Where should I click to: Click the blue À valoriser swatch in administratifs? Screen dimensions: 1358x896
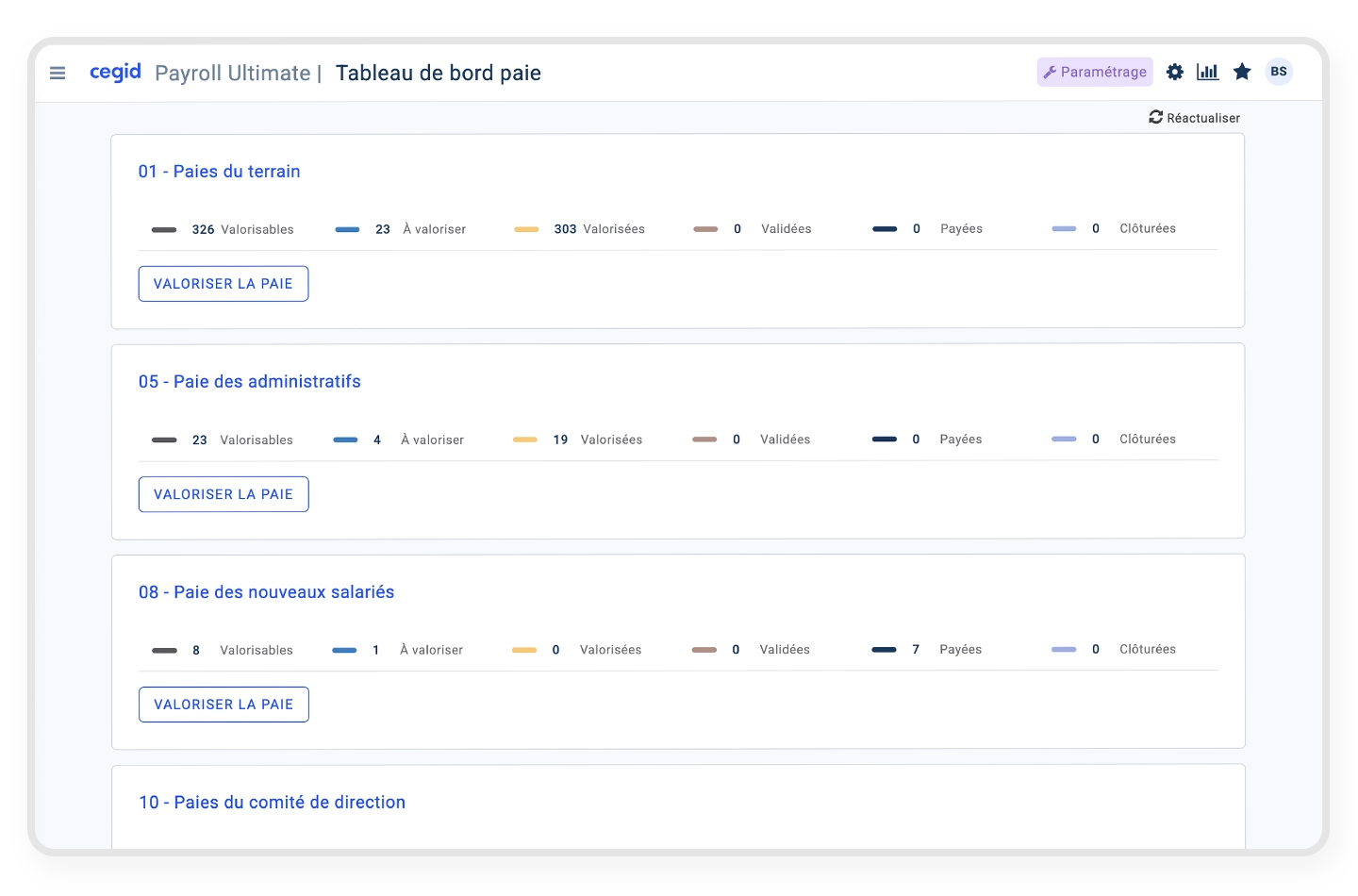tap(345, 440)
